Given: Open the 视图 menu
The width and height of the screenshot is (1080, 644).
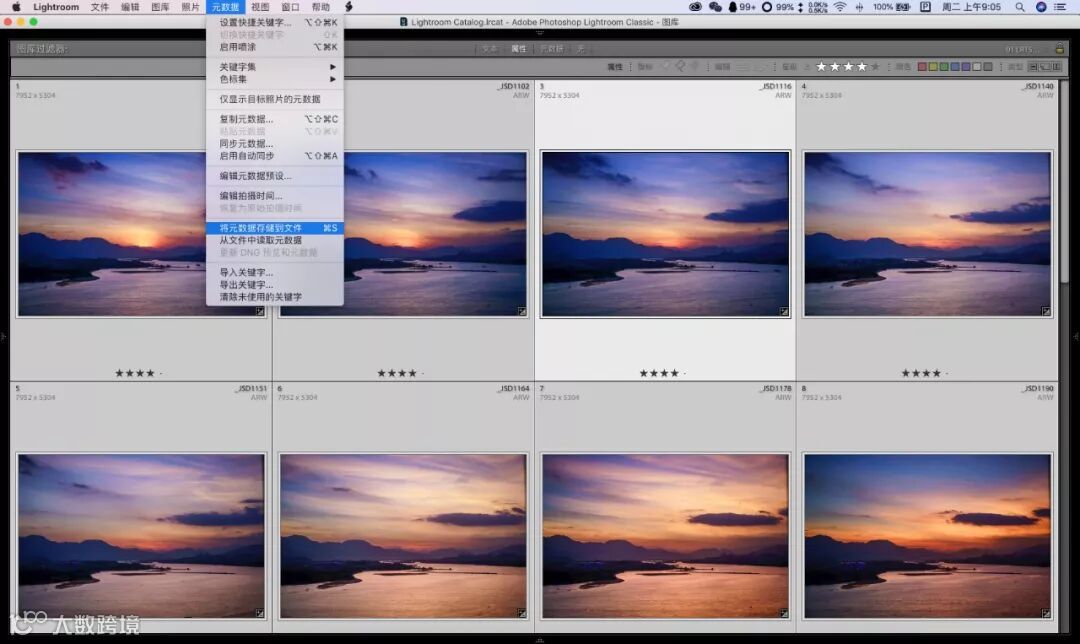Looking at the screenshot, I should coord(260,7).
